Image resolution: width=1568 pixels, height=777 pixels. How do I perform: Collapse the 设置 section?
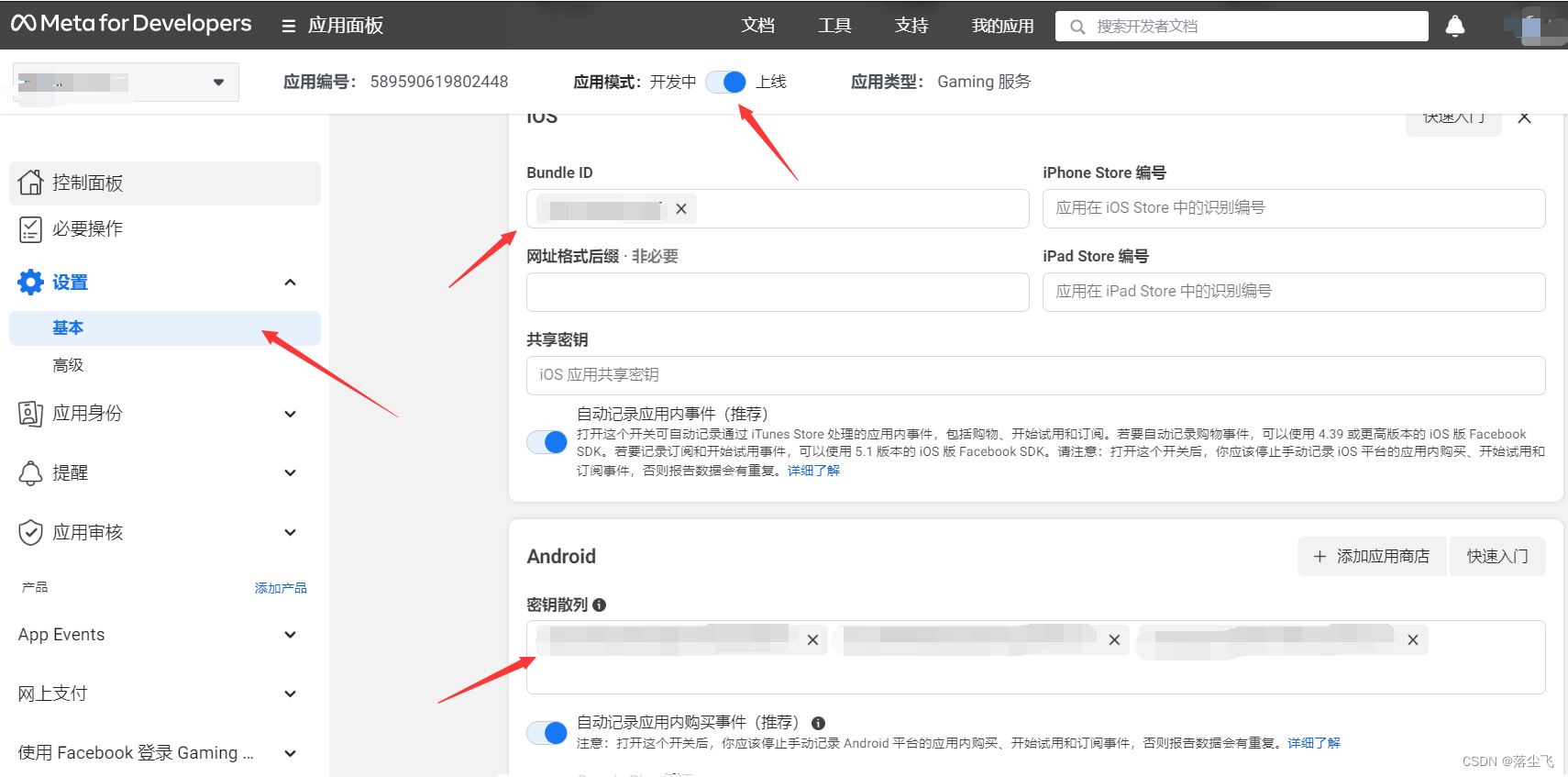(290, 283)
